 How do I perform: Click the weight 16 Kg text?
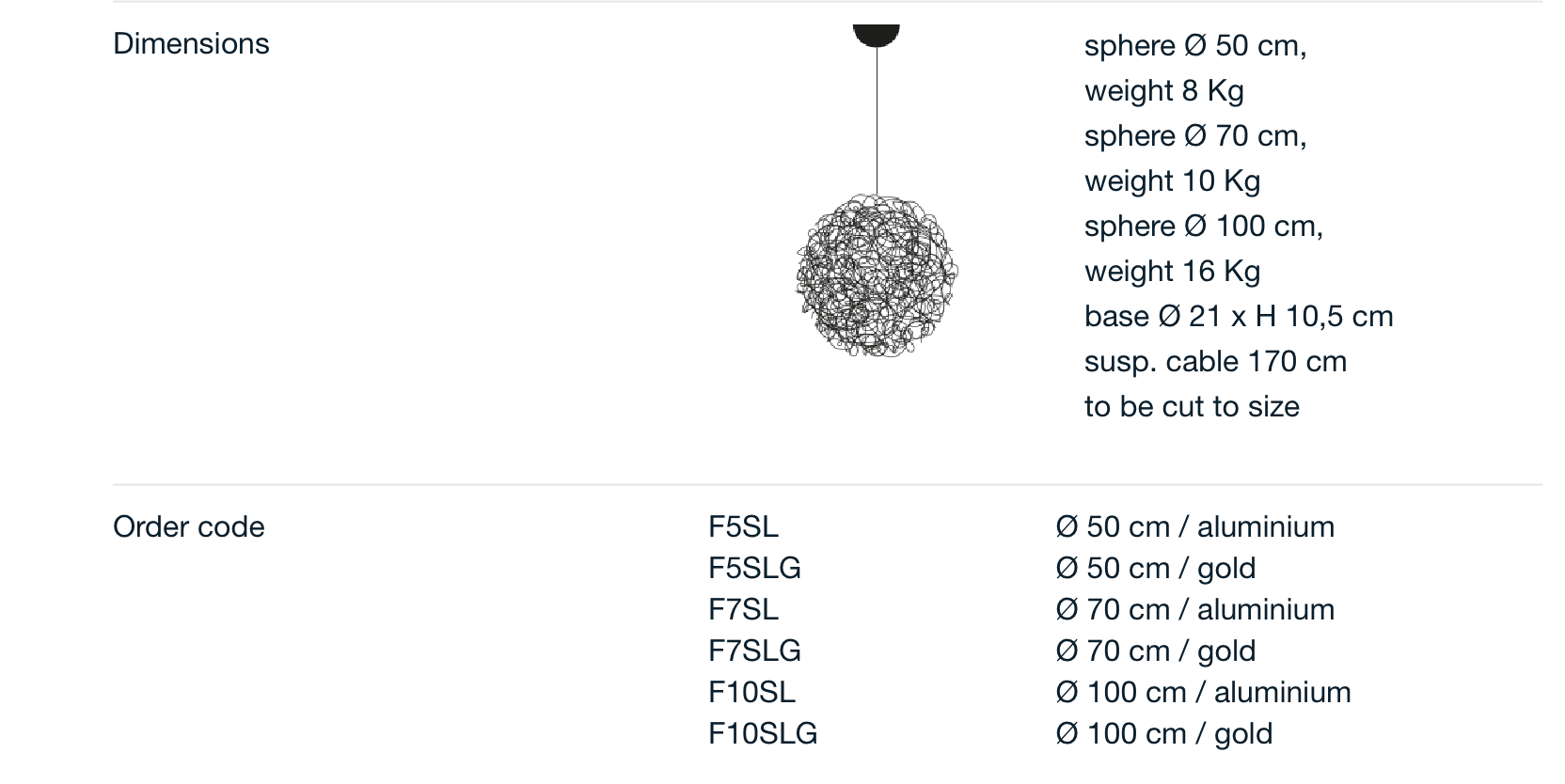point(1172,271)
